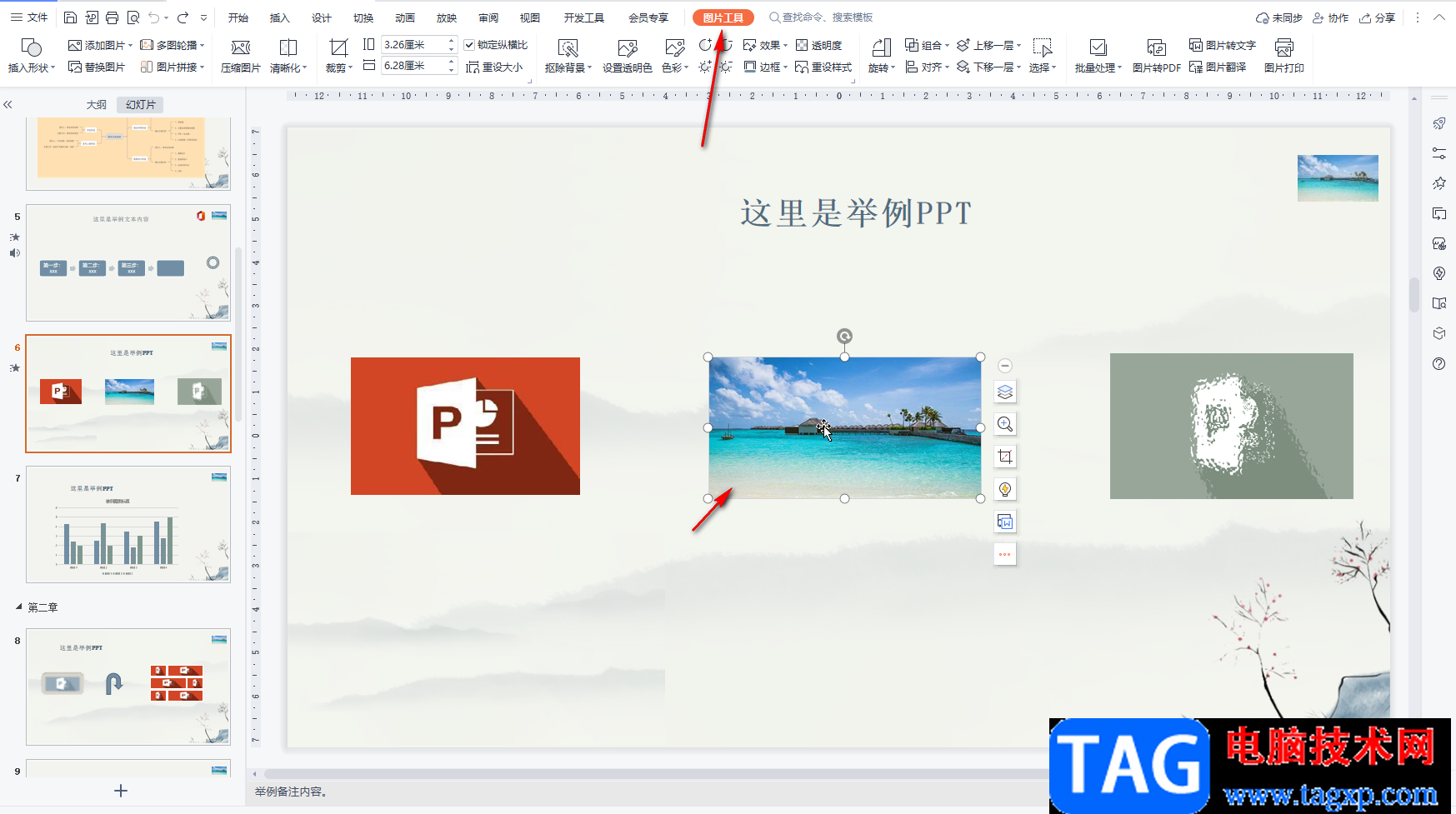Viewport: 1456px width, 814px height.
Task: Click Compress Picture (压缩图片)
Action: coord(241,55)
